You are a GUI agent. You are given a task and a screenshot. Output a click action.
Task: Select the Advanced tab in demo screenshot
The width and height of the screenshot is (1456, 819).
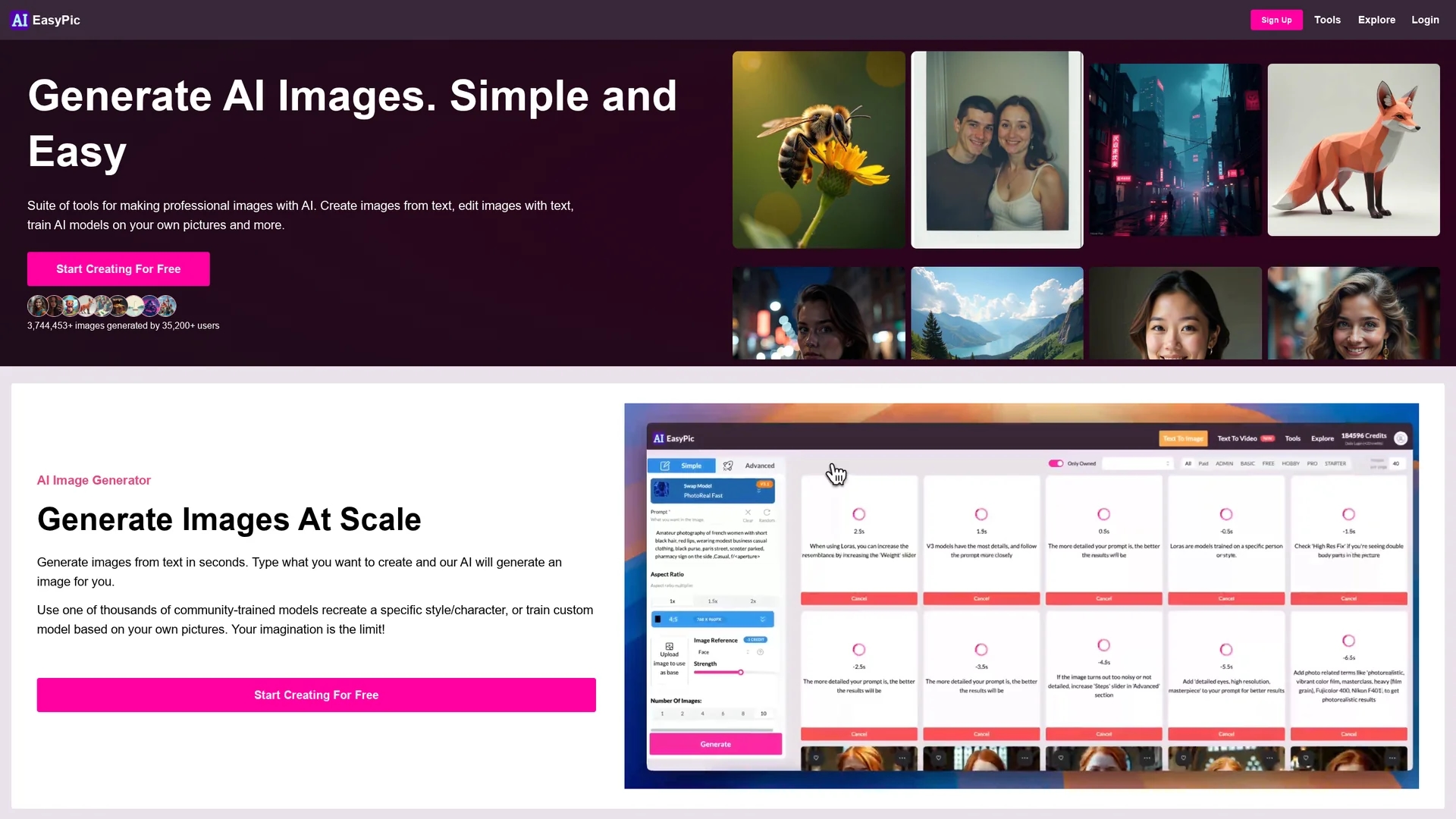750,466
